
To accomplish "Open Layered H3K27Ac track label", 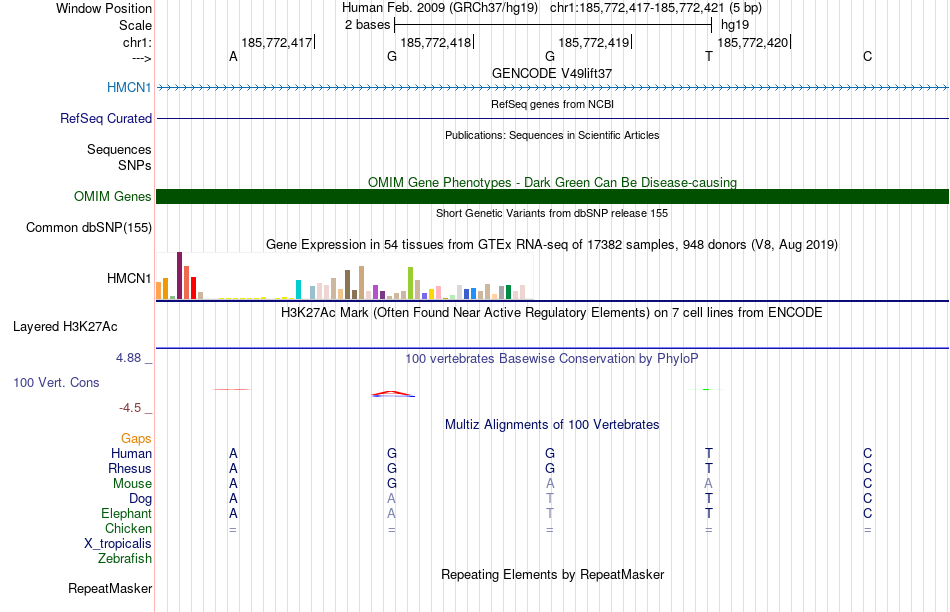I will point(65,327).
